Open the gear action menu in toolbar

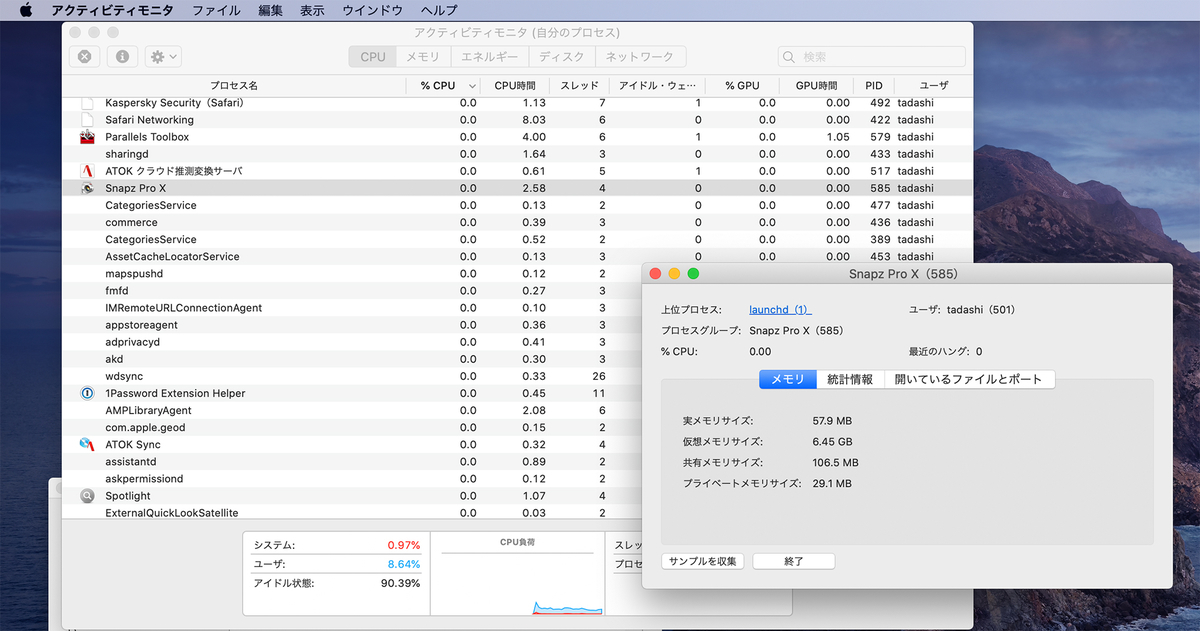(163, 57)
